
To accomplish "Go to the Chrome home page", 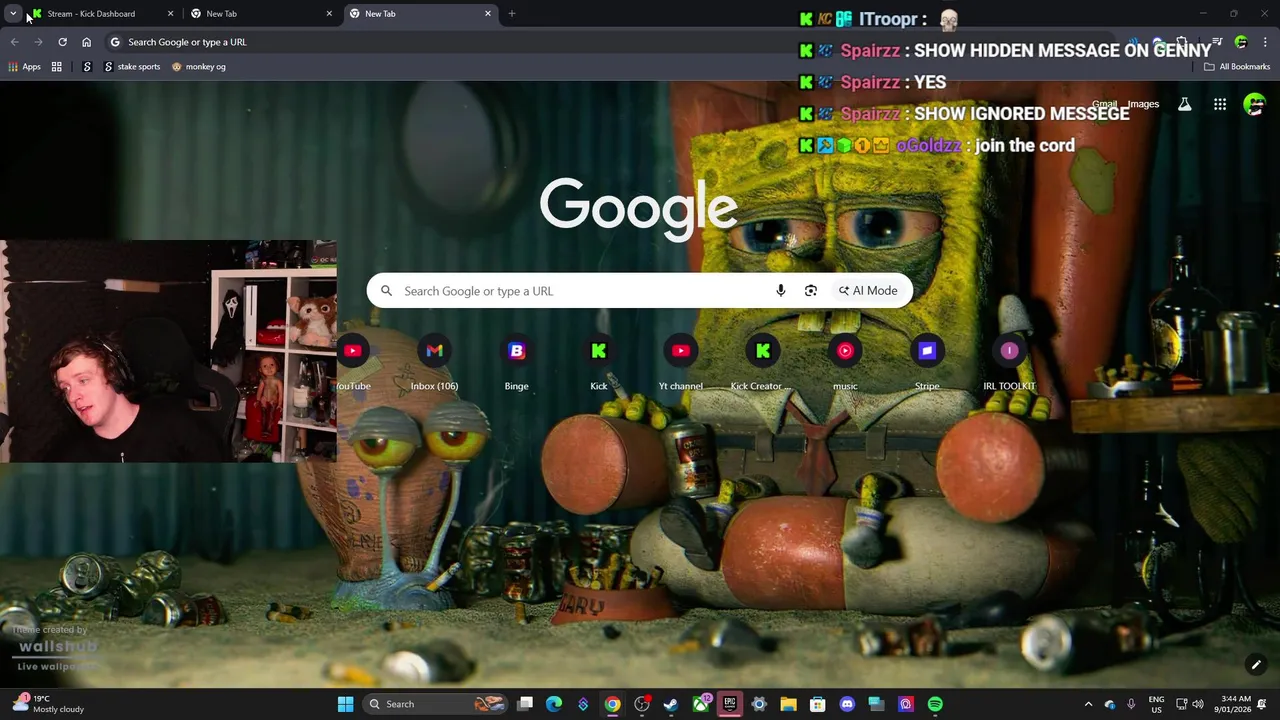I will click(x=86, y=42).
